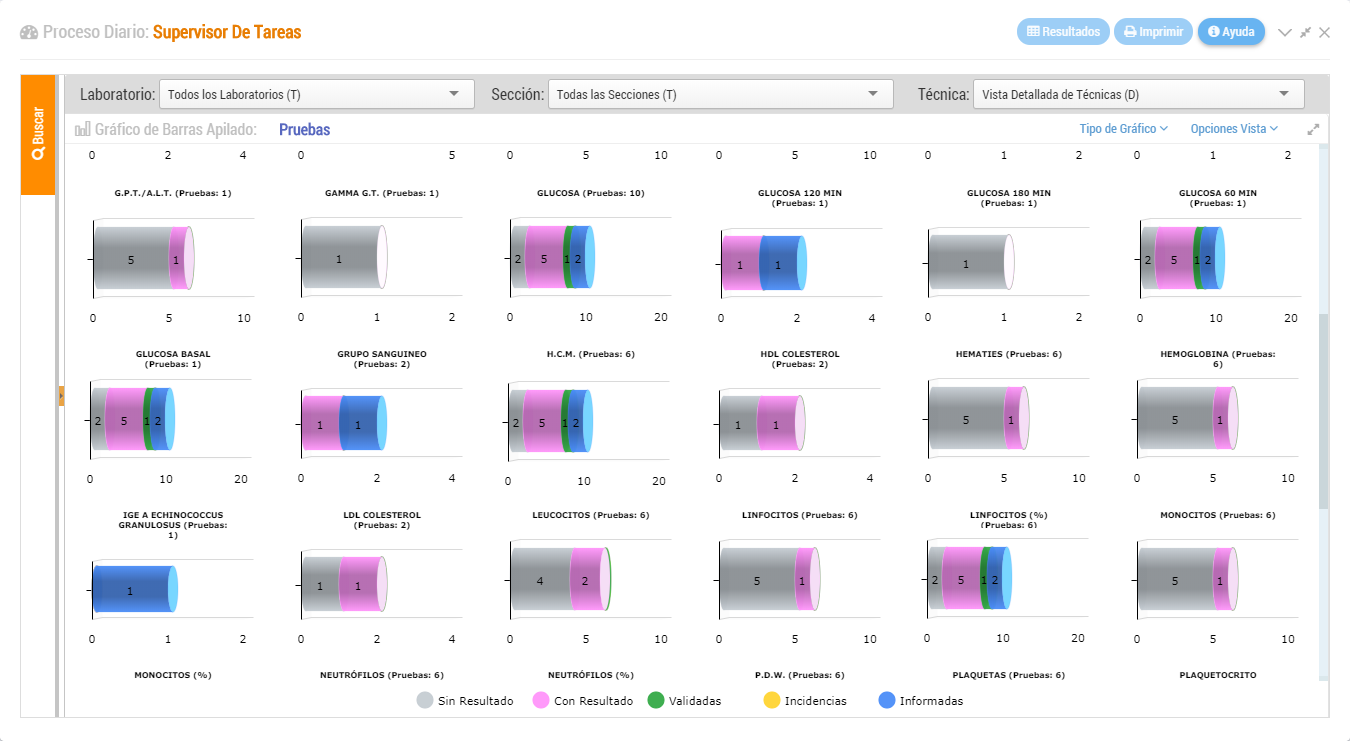Open the Técnica dropdown selector
The height and width of the screenshot is (741, 1350).
tap(1138, 94)
